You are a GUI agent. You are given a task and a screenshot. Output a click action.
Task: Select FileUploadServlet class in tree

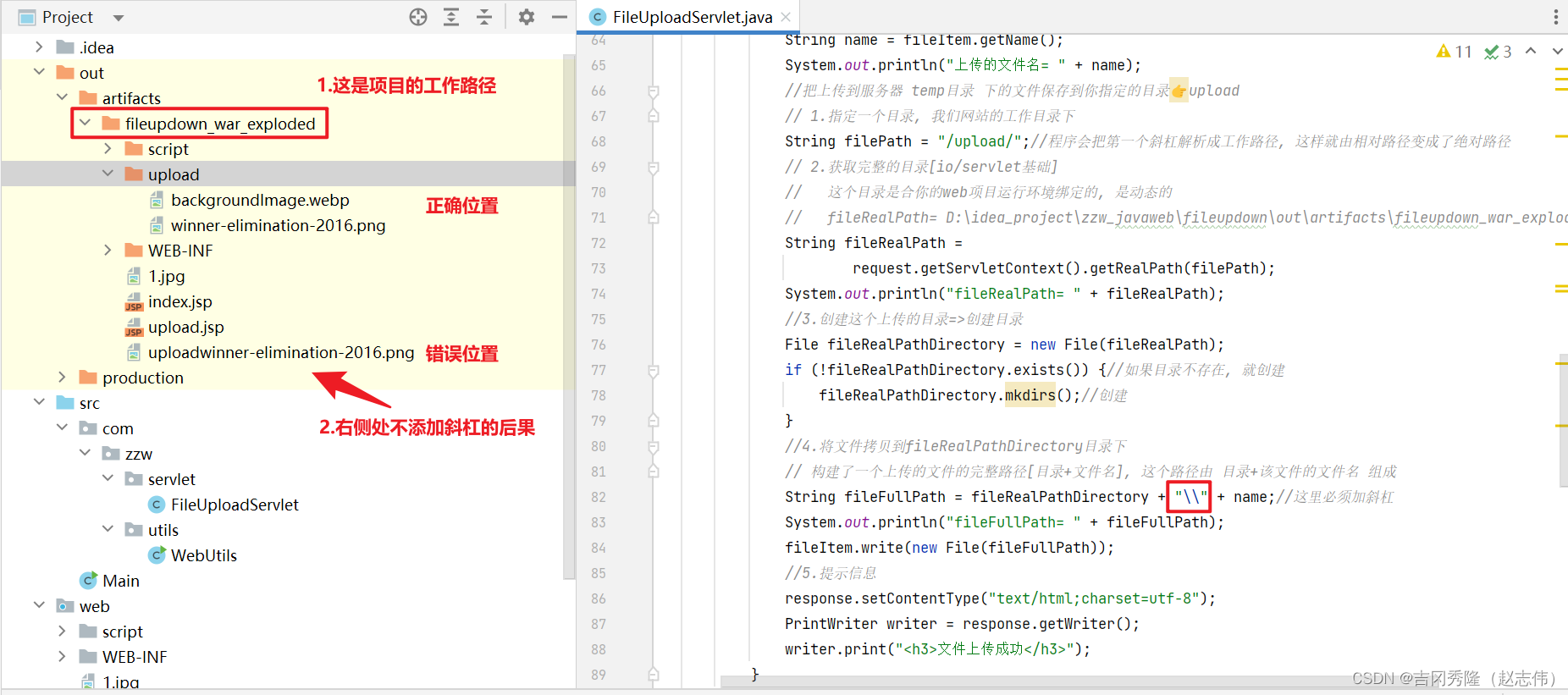tap(235, 505)
